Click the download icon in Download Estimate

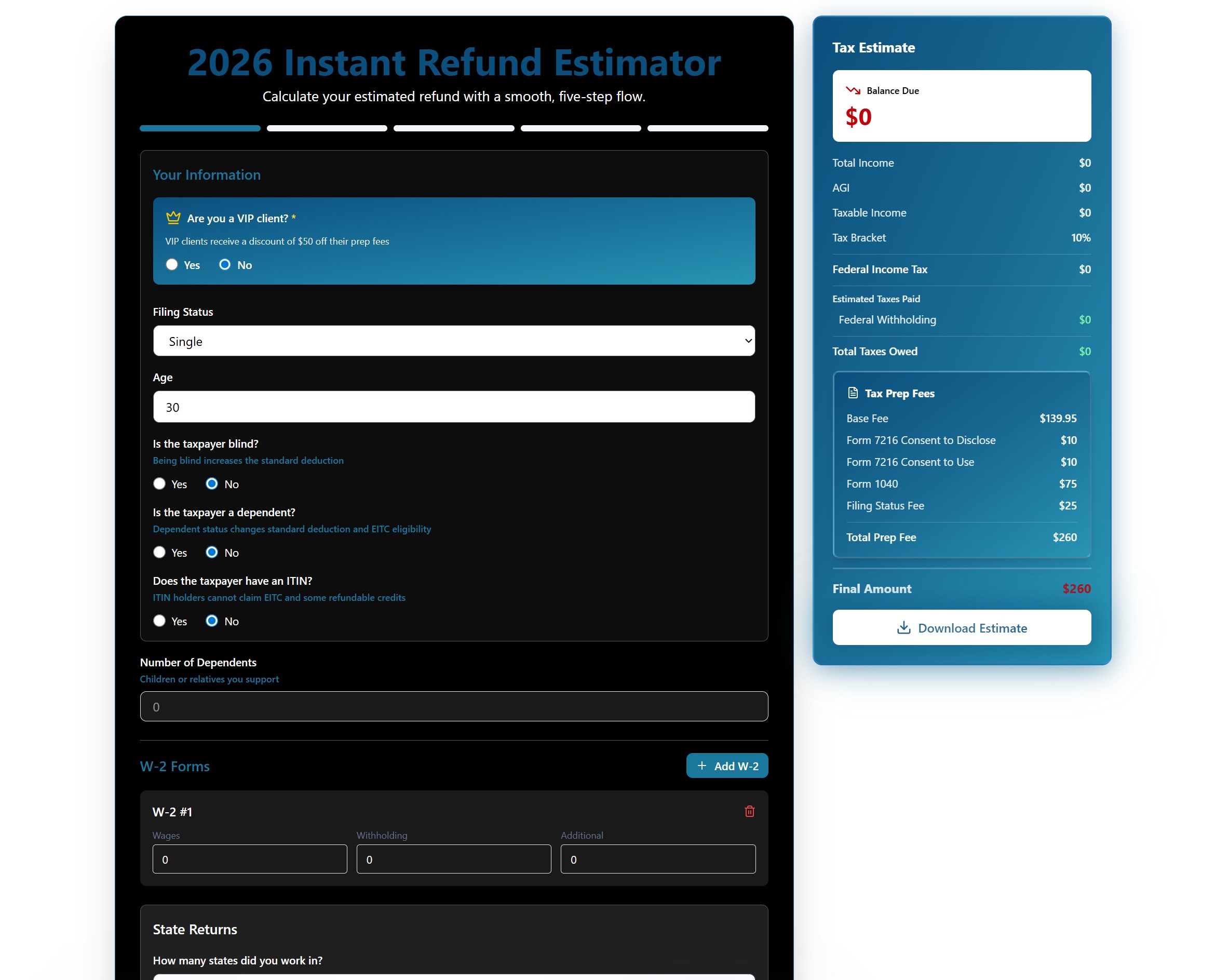point(903,628)
